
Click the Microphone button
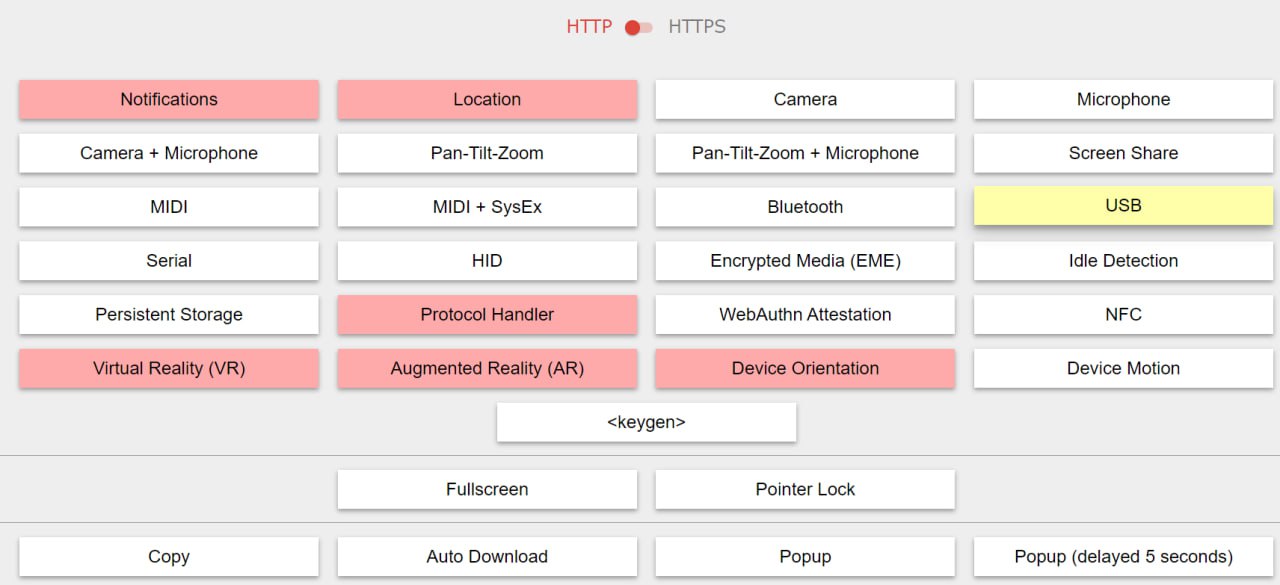coord(1123,99)
